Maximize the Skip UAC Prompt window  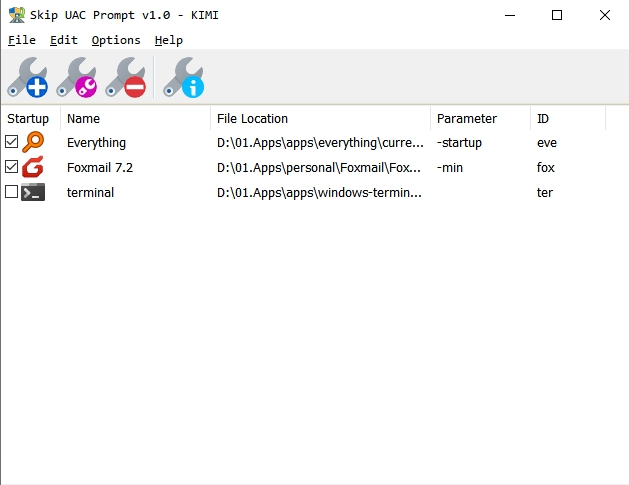pos(557,15)
